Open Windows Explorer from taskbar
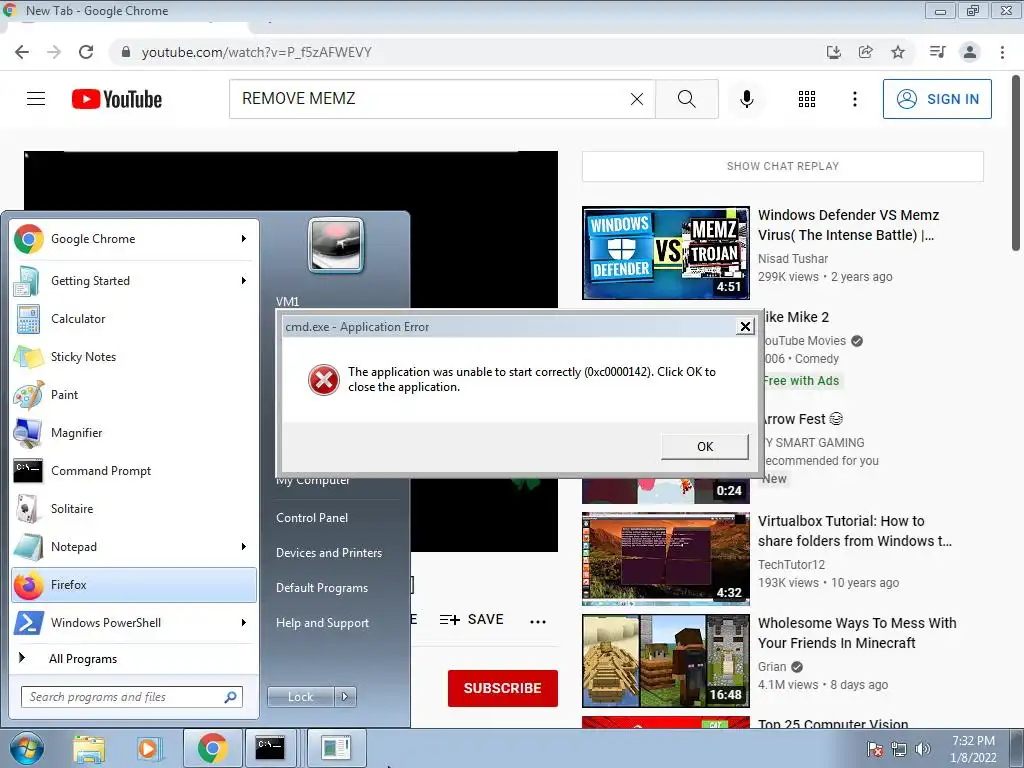 point(89,749)
